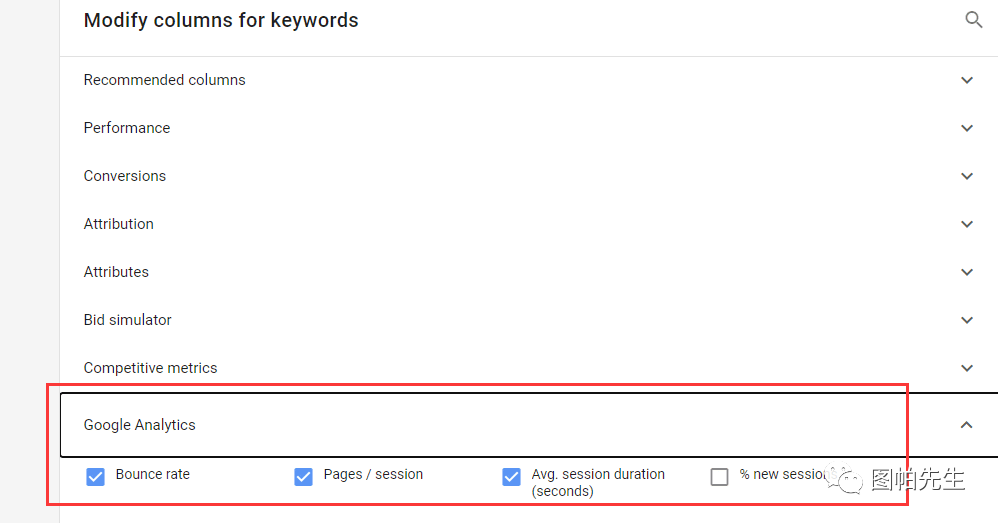The image size is (998, 523).
Task: Open search via the magnifier icon
Action: [973, 20]
